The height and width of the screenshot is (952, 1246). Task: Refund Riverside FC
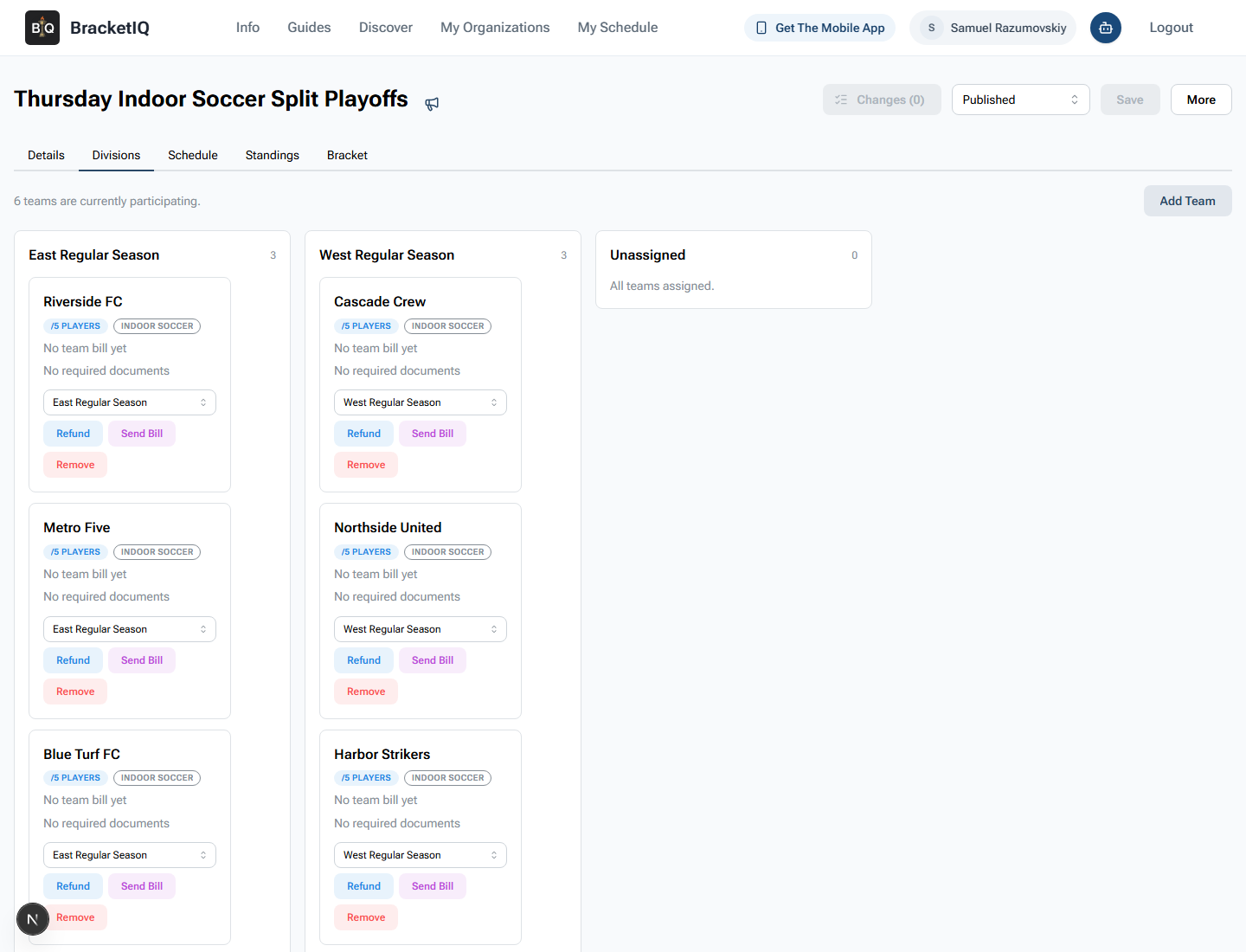coord(73,434)
